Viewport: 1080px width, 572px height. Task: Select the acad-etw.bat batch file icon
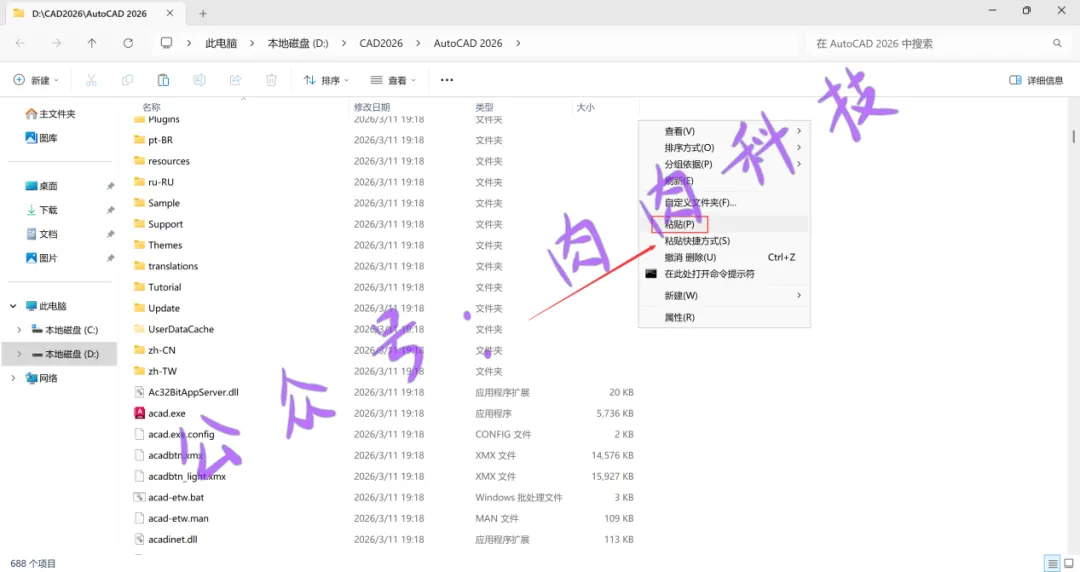click(x=139, y=497)
